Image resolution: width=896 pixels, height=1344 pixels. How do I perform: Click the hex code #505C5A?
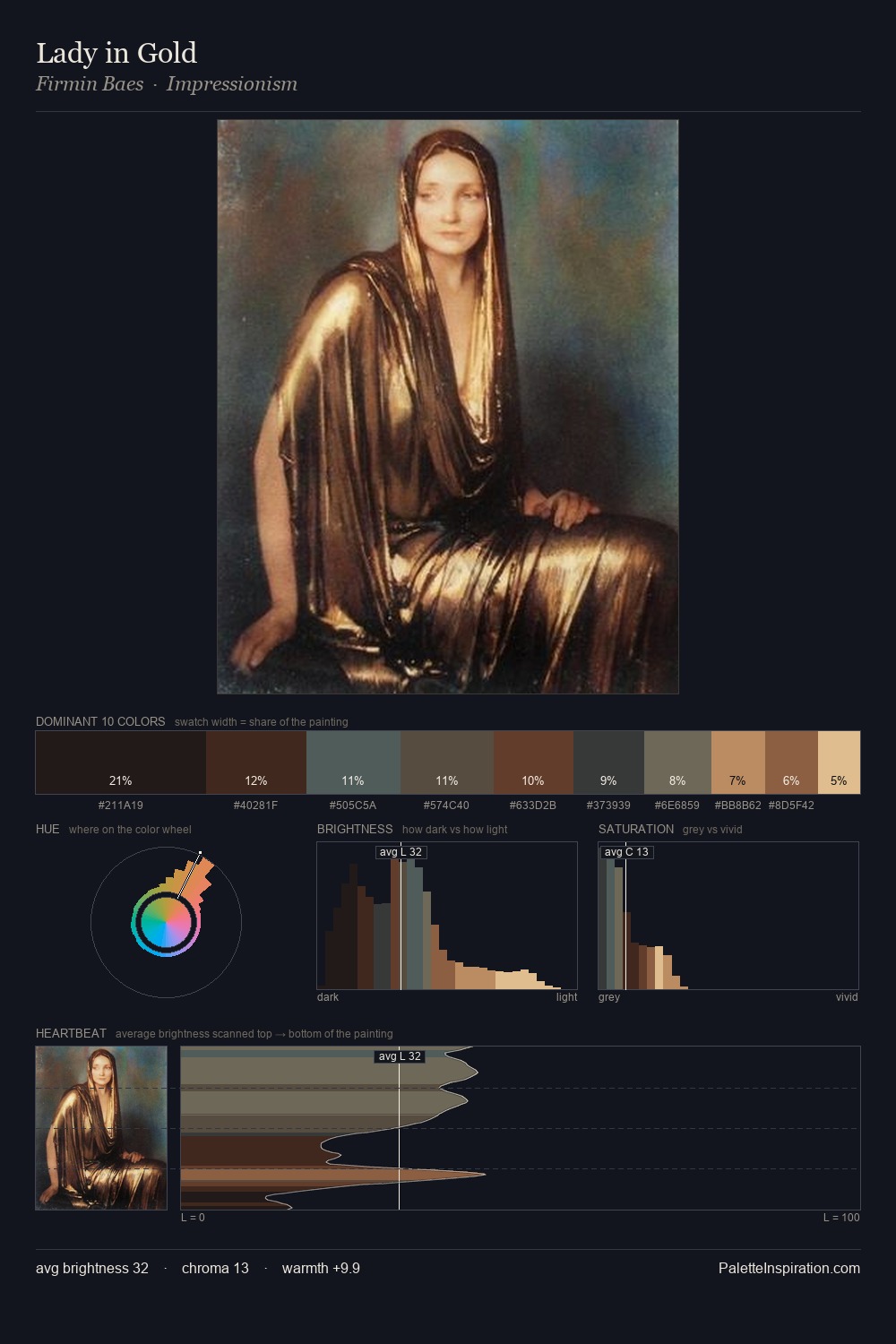click(353, 806)
